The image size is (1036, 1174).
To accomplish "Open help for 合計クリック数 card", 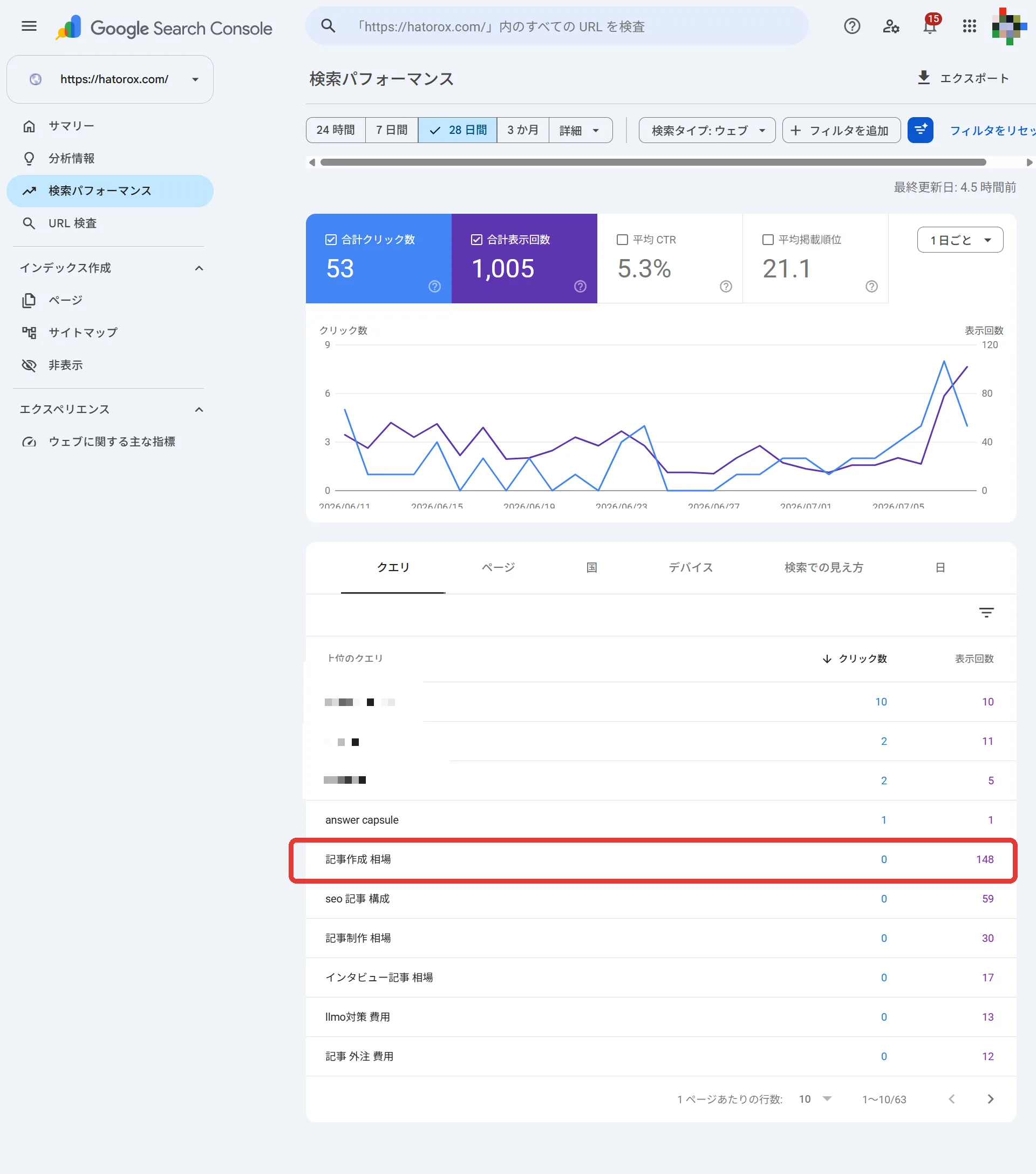I will tap(435, 286).
